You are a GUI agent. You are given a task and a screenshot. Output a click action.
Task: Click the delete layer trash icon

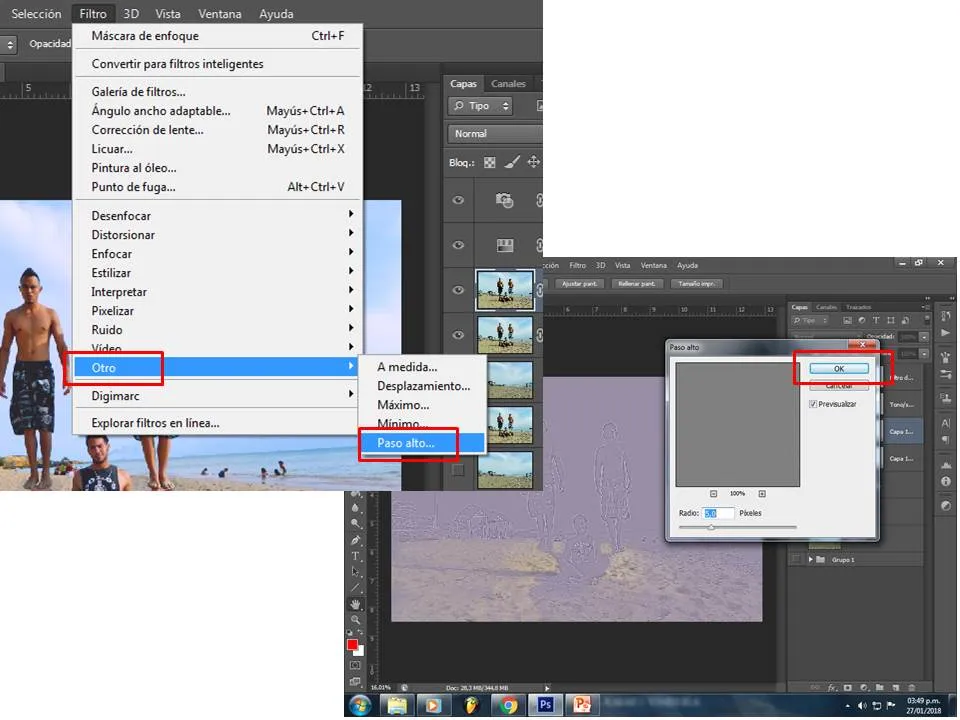pos(912,688)
